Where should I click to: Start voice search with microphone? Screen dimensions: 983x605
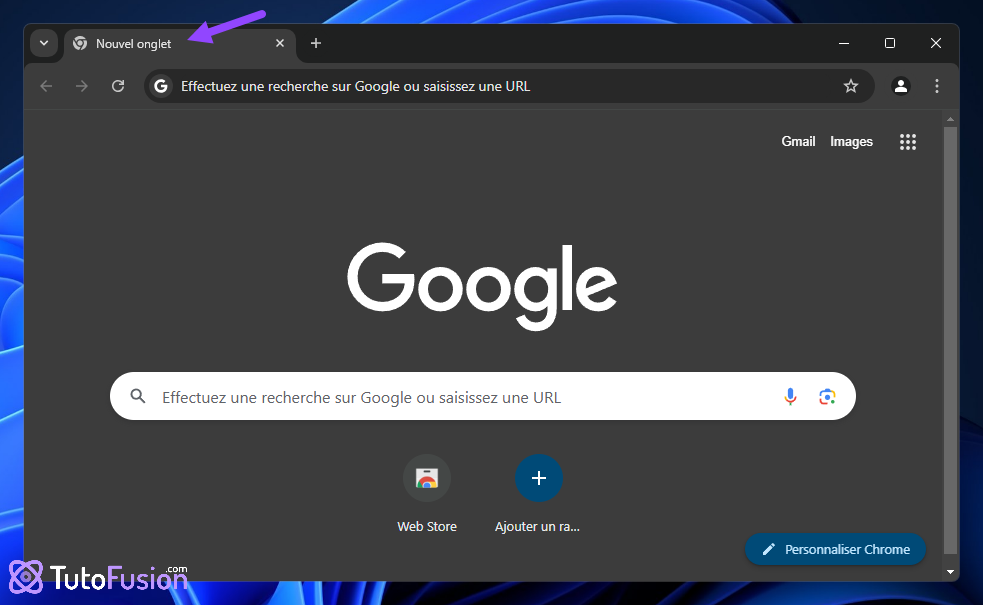tap(791, 396)
